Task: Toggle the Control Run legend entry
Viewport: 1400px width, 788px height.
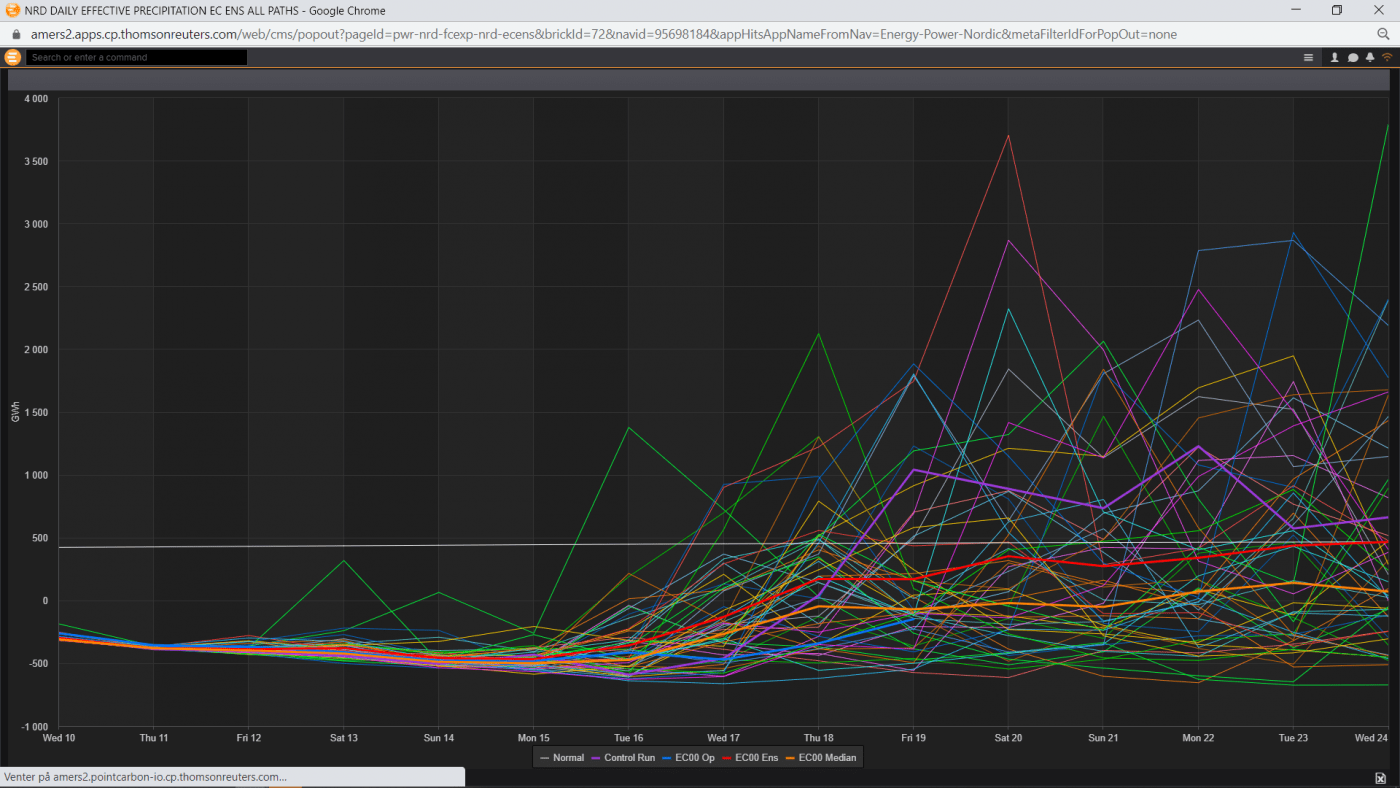Action: 623,758
